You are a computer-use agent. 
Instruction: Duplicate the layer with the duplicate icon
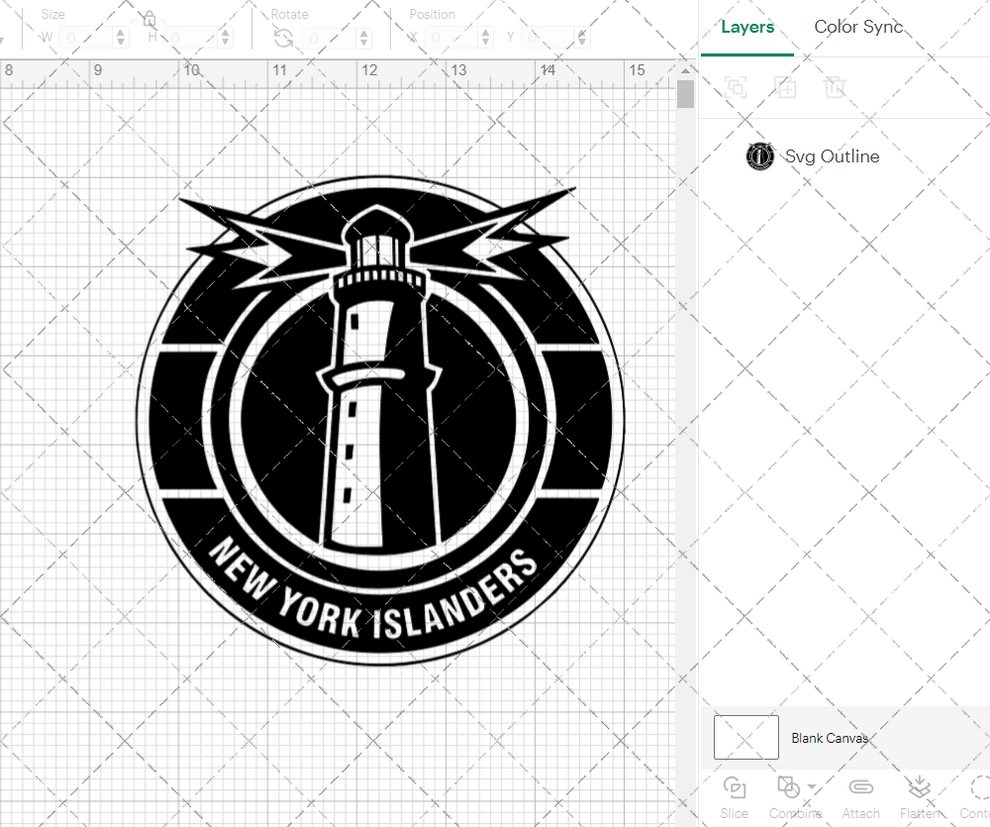[786, 87]
